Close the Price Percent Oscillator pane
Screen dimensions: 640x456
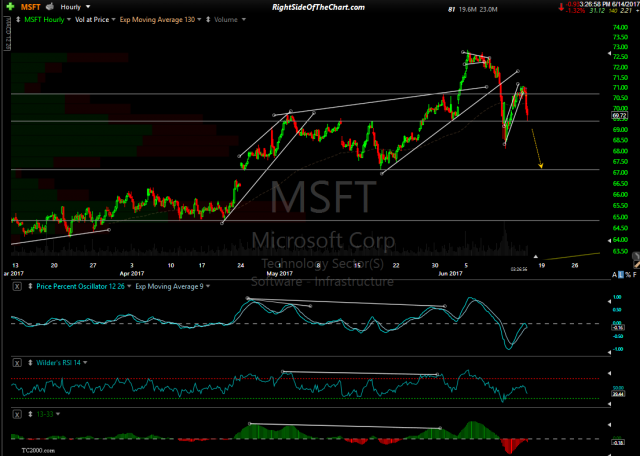[17, 287]
